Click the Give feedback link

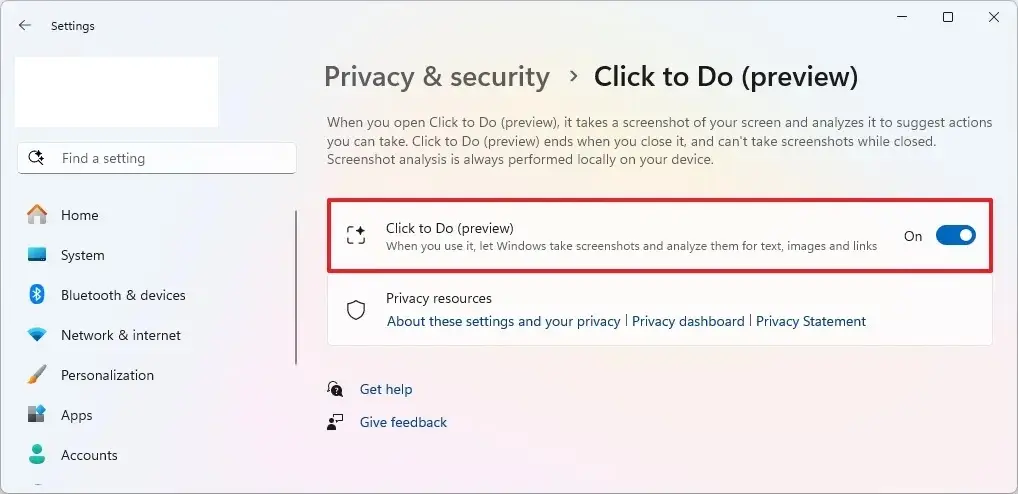click(403, 422)
